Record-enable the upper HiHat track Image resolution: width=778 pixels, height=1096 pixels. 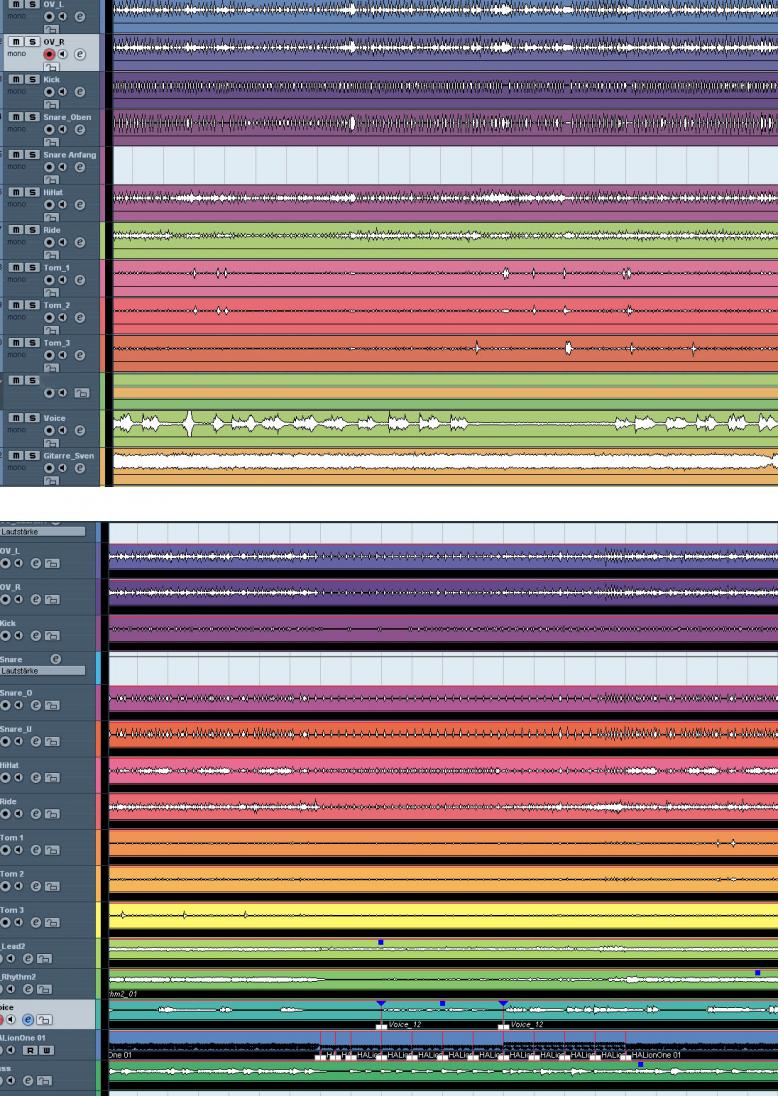tap(49, 205)
